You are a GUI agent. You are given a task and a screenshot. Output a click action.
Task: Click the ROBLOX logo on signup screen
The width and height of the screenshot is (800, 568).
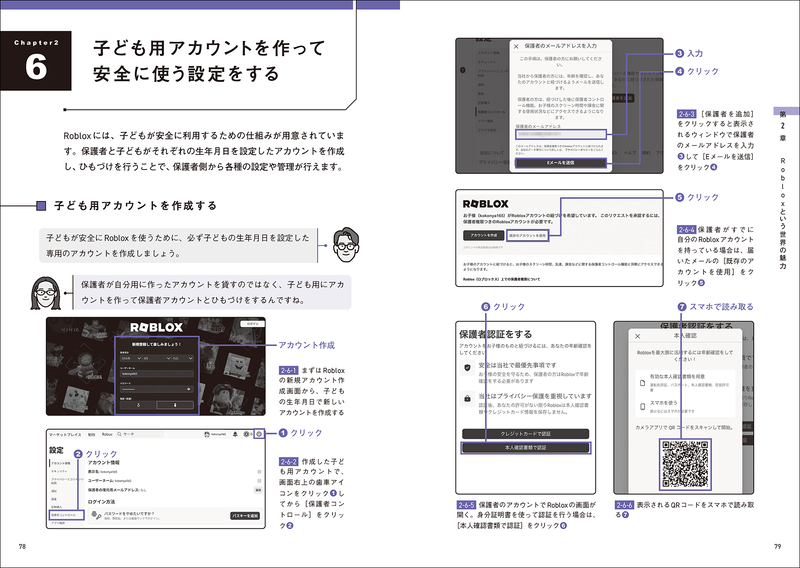pos(156,327)
